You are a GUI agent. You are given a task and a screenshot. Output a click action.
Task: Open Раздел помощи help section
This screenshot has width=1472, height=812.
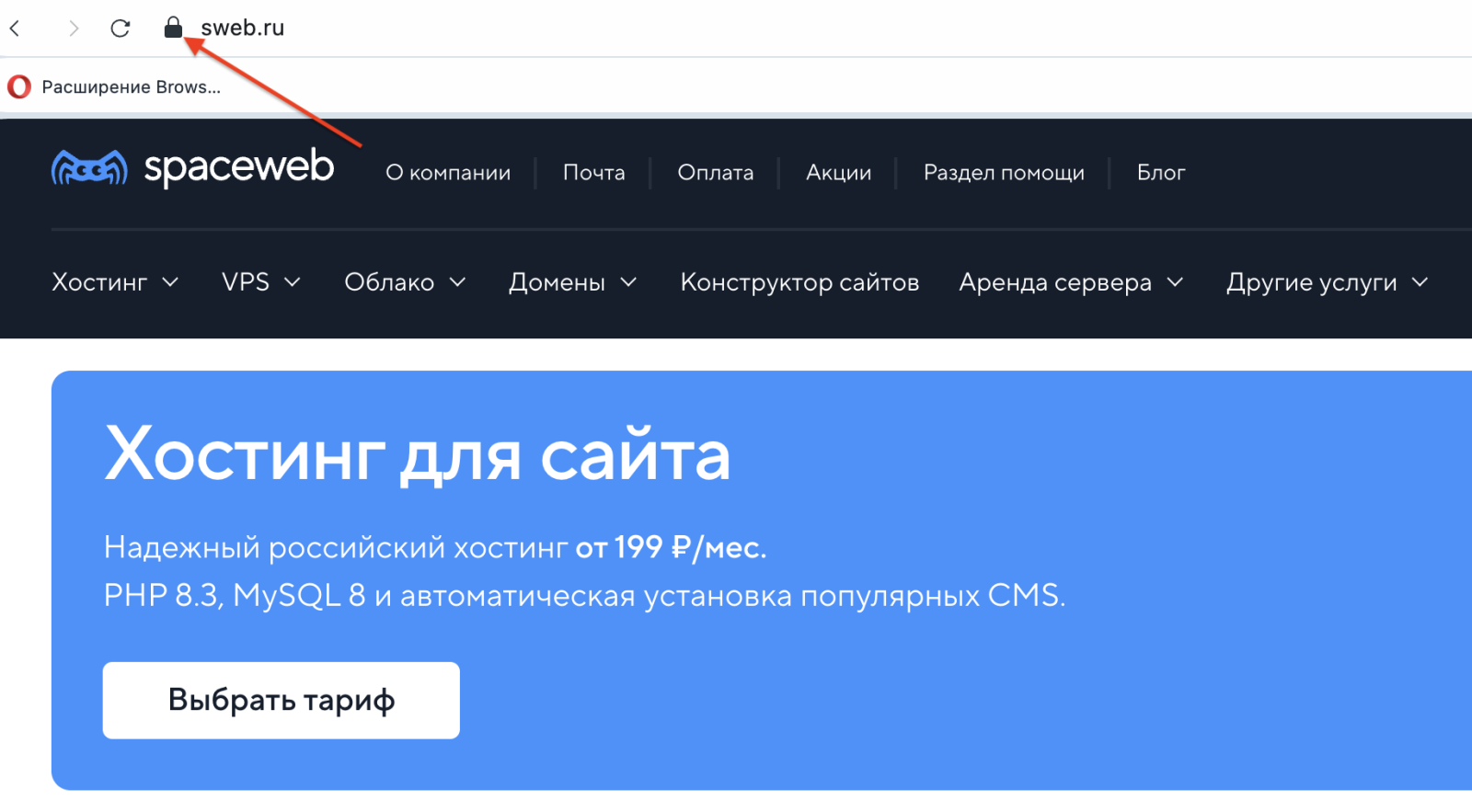(1004, 173)
